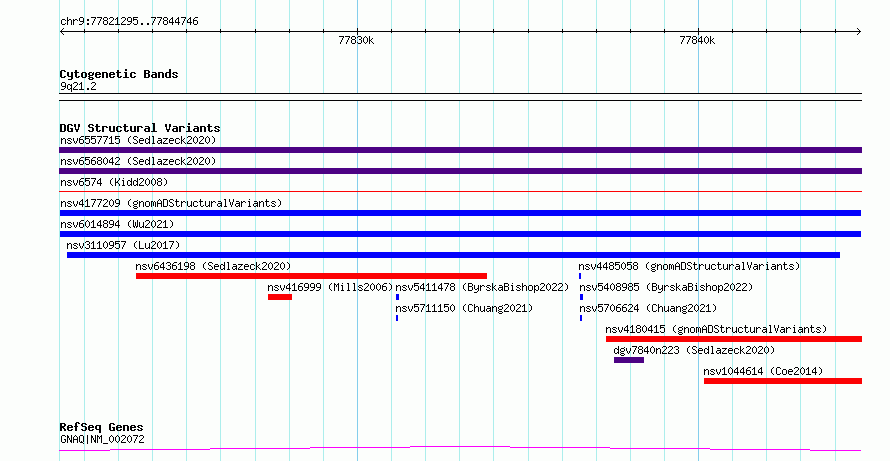The width and height of the screenshot is (890, 461).
Task: Click the Cytogenetic Bands track title
Action: click(119, 74)
